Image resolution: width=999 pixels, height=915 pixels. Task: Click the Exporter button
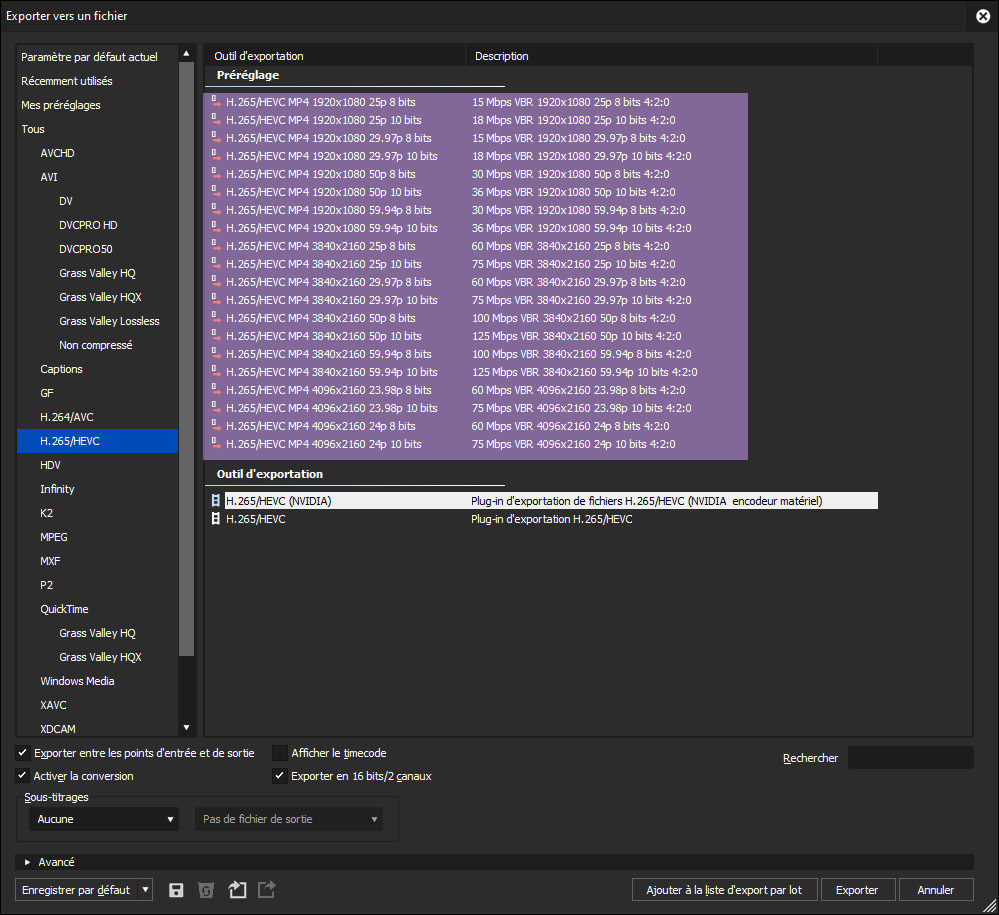click(x=857, y=890)
